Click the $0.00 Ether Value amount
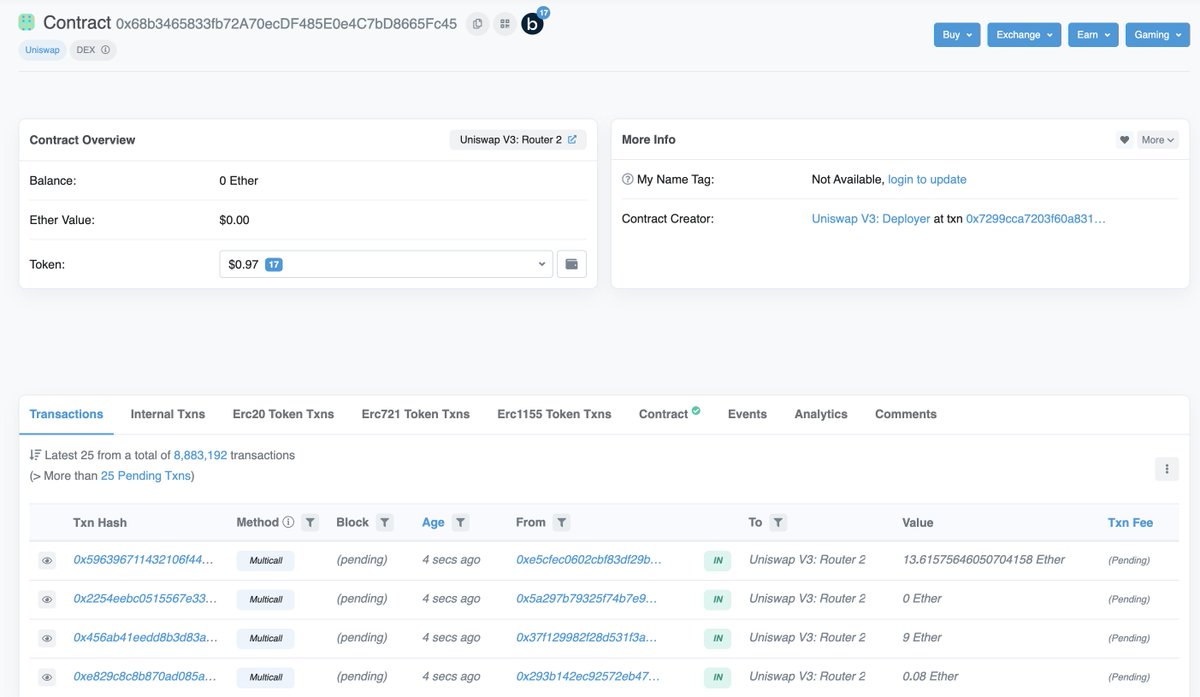Viewport: 1200px width, 697px height. (234, 220)
